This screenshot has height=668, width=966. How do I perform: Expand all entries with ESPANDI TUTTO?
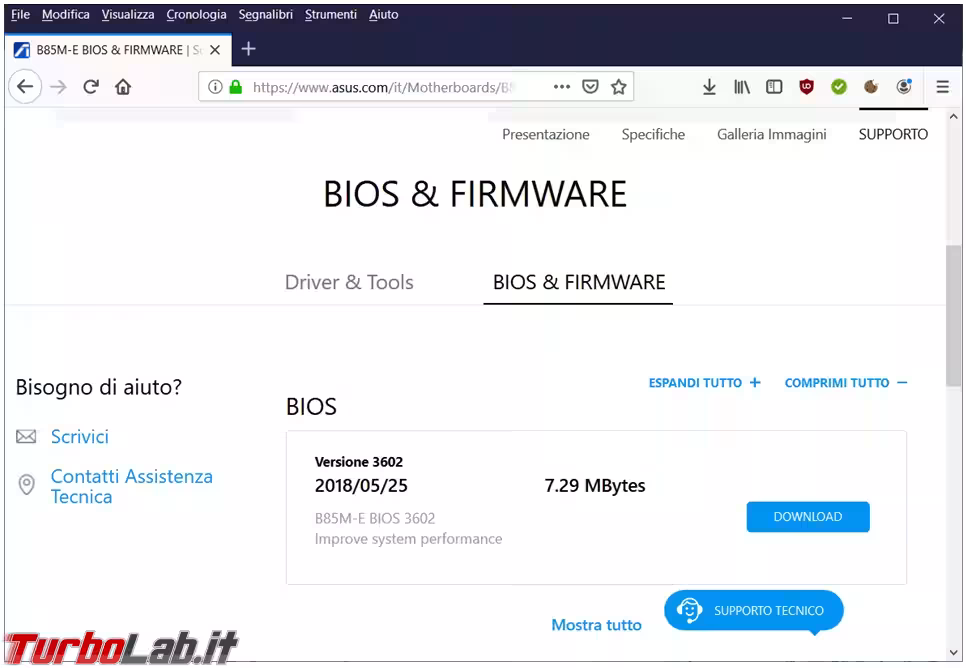[704, 383]
